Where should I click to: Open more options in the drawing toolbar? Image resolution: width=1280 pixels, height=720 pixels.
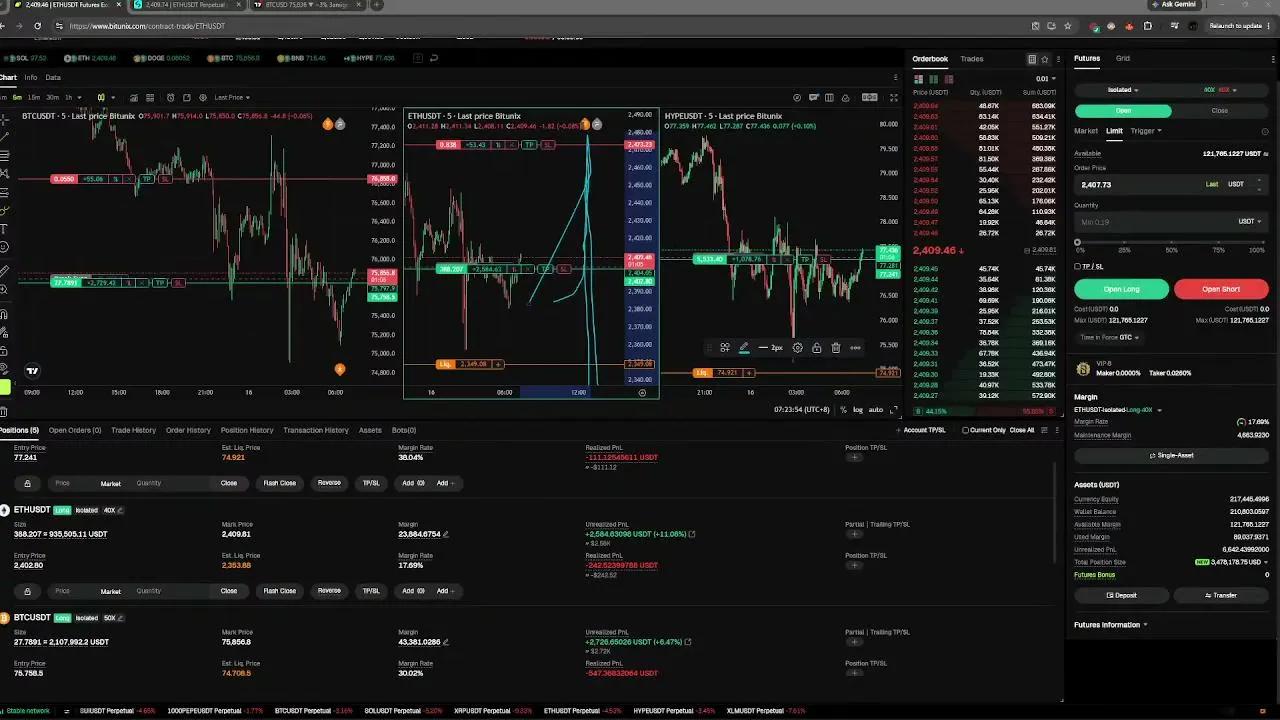(855, 348)
